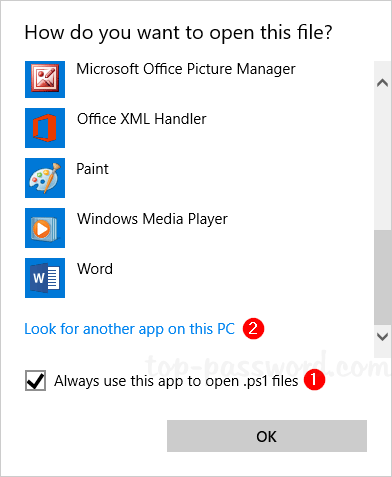Uncheck the always use this app checkbox

(x=35, y=380)
